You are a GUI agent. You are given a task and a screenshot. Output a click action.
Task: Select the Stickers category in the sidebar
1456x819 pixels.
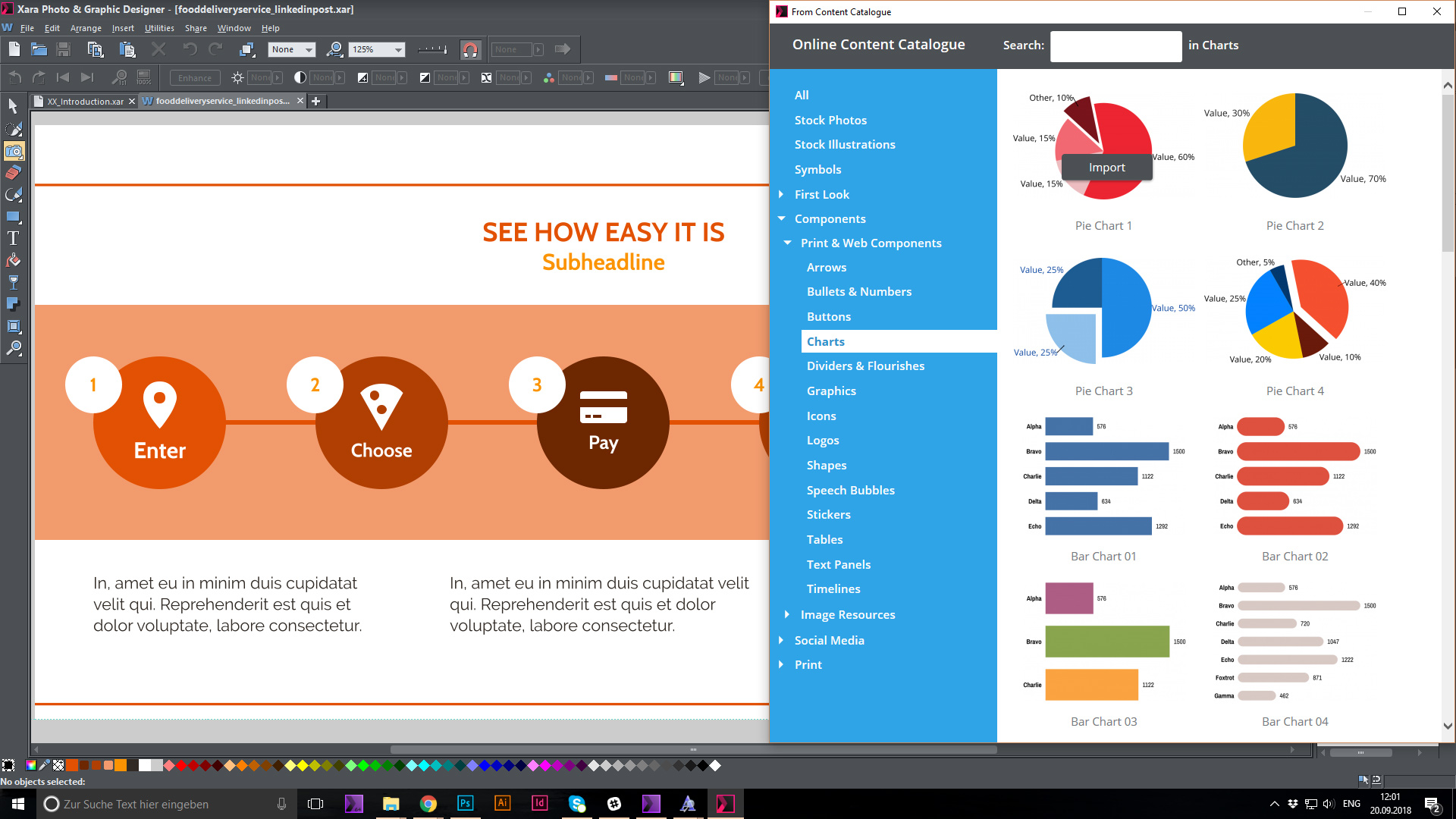coord(829,514)
